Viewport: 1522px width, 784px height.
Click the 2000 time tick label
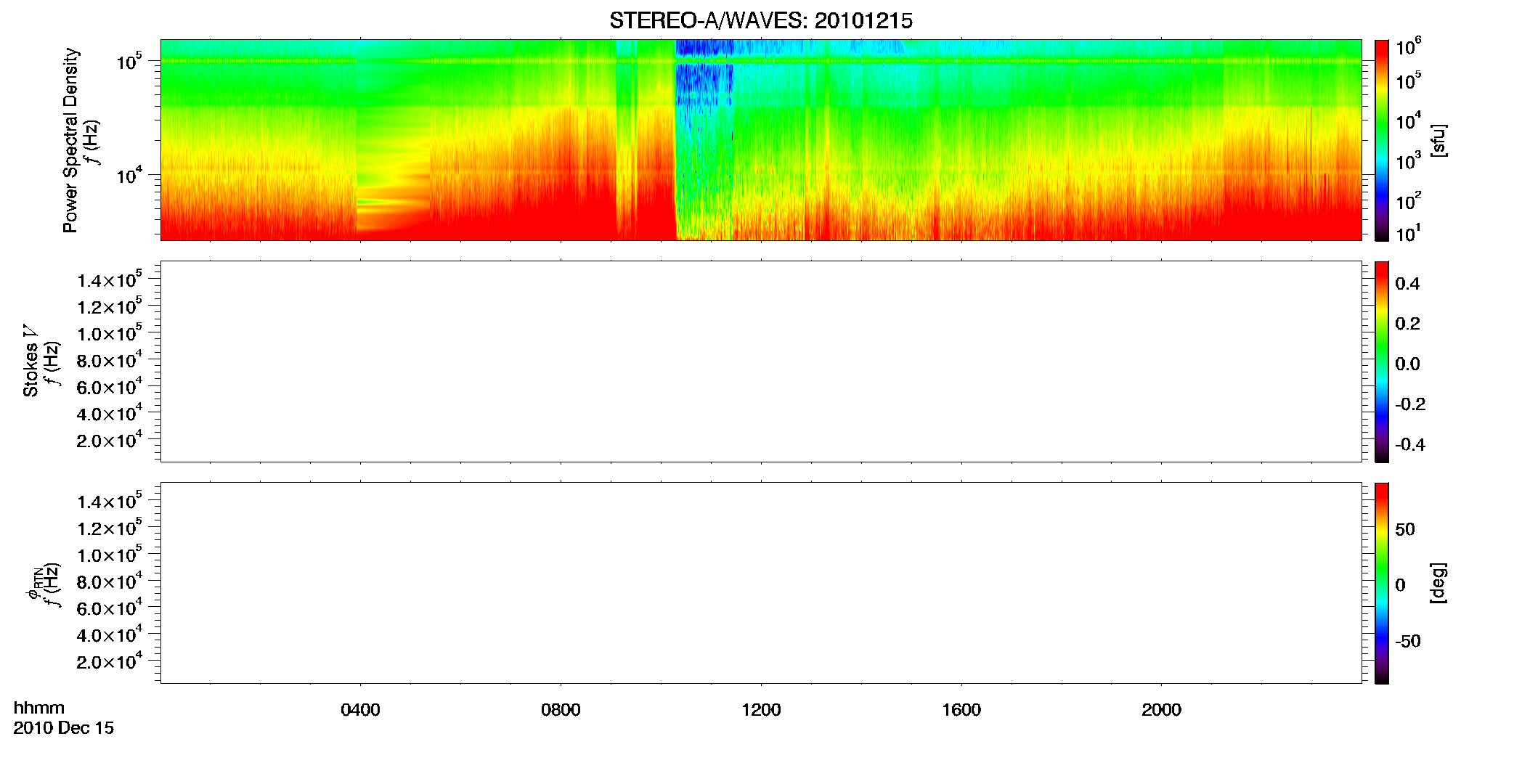pos(1161,710)
